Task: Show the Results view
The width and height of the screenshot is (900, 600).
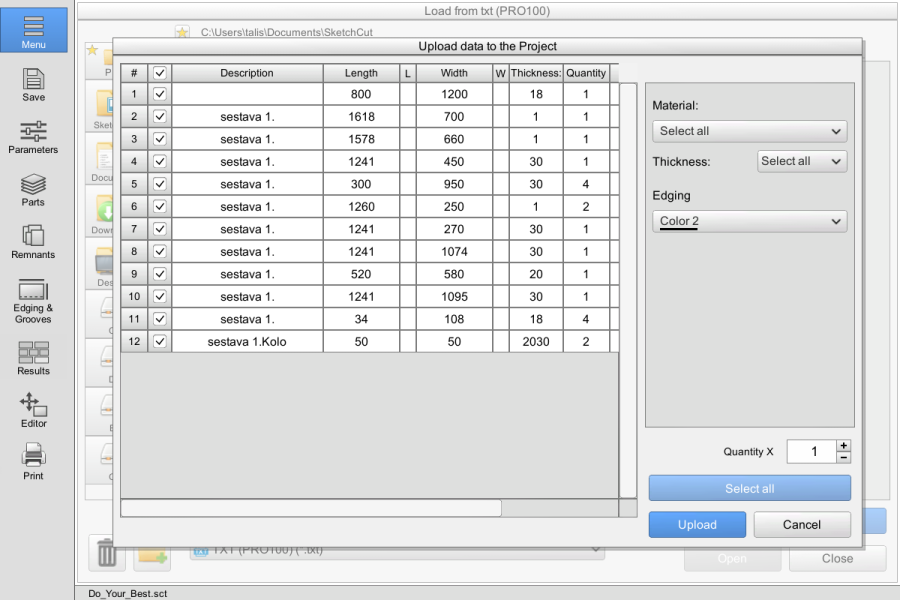Action: tap(33, 358)
